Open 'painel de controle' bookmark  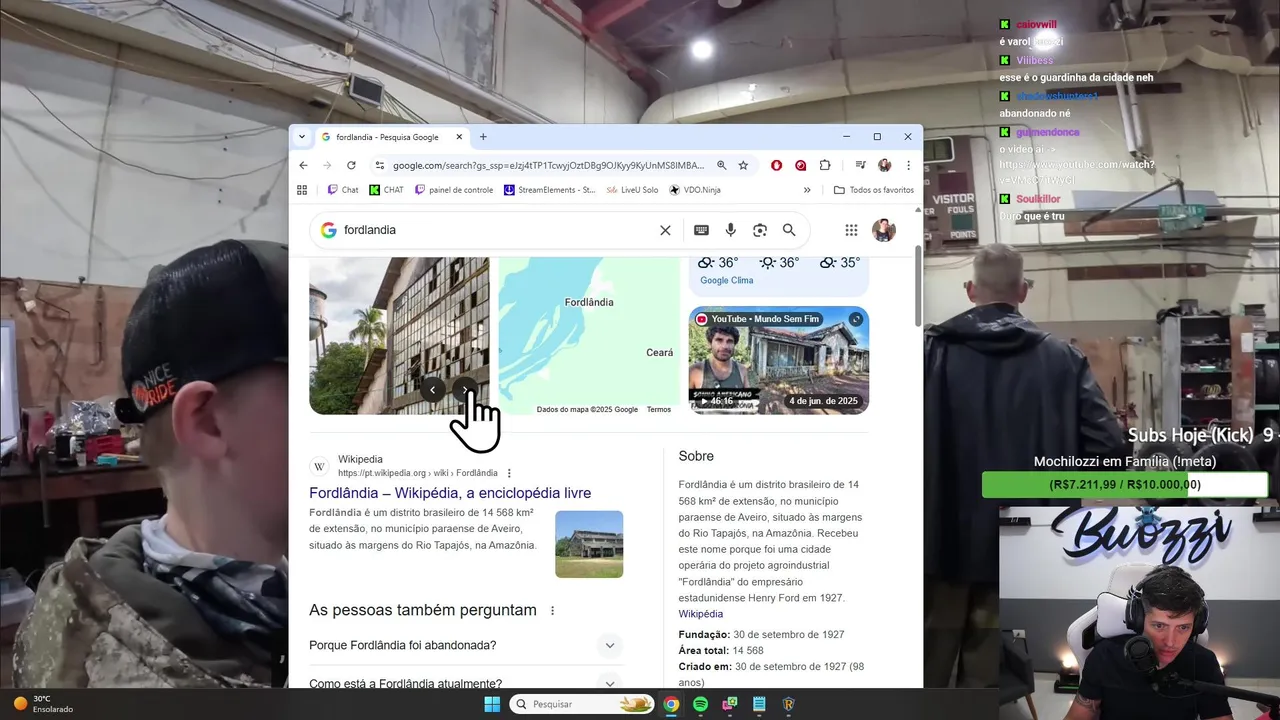tap(454, 190)
